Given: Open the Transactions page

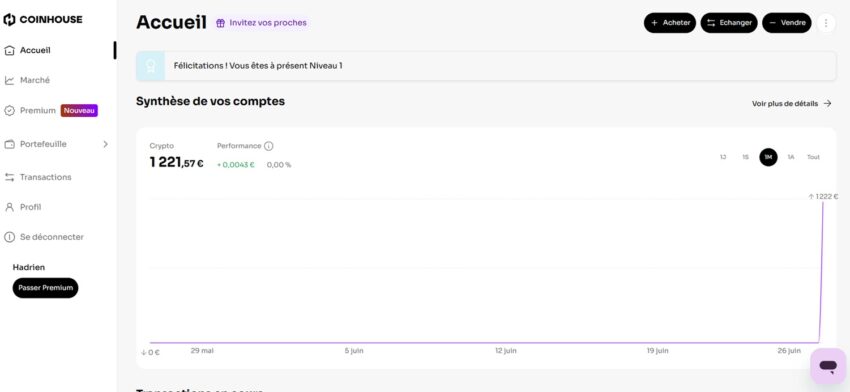Looking at the screenshot, I should (x=46, y=177).
